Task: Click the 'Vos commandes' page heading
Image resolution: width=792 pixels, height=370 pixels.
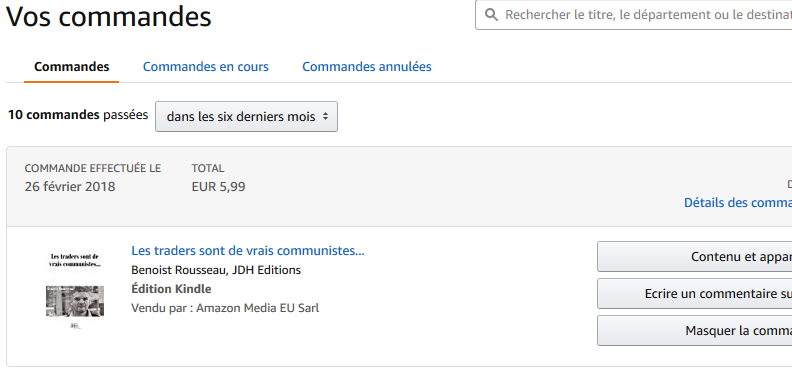Action: point(109,16)
